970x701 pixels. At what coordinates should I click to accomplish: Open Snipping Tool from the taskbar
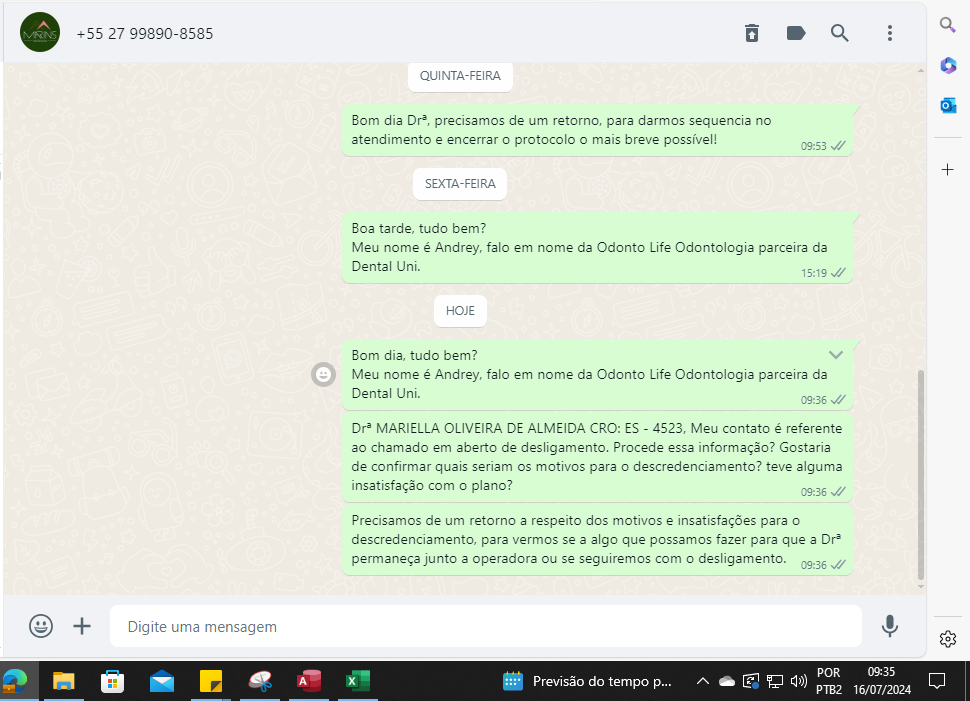pos(260,681)
